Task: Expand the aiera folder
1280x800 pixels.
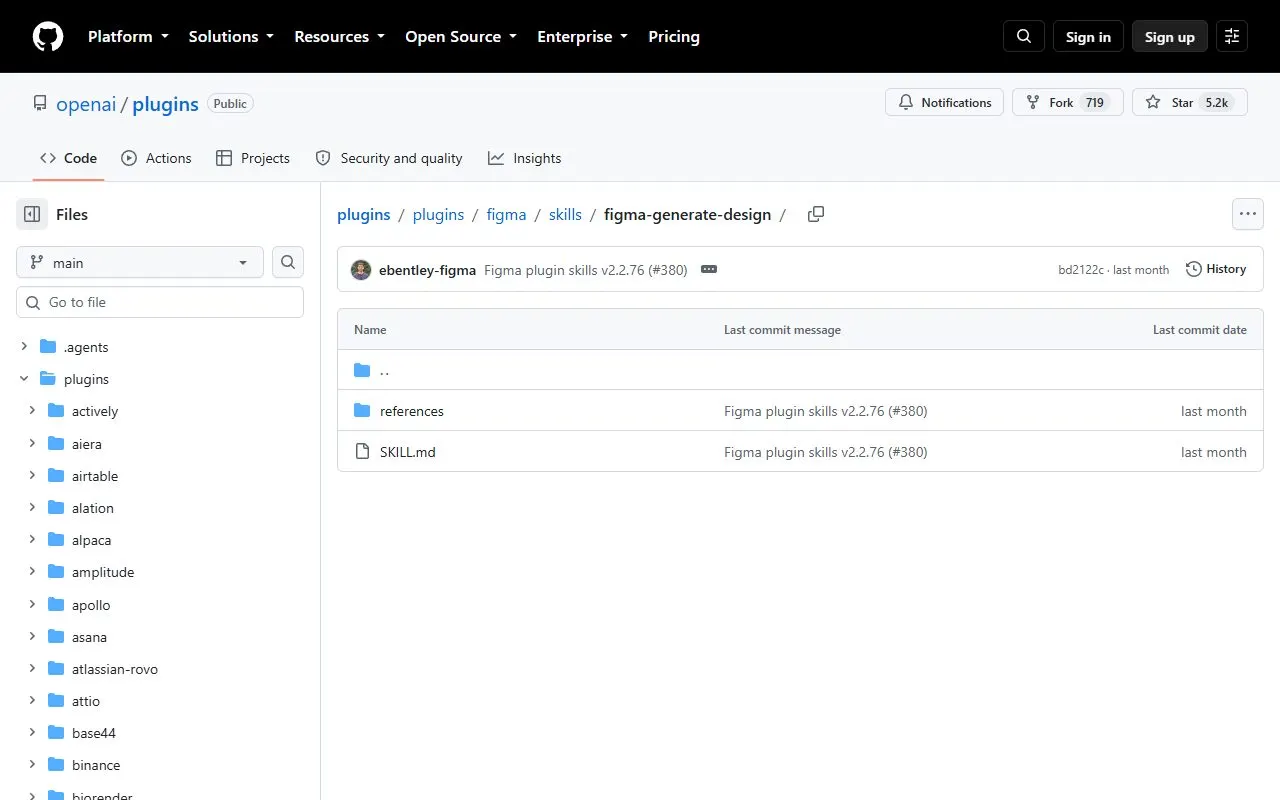Action: coord(32,444)
